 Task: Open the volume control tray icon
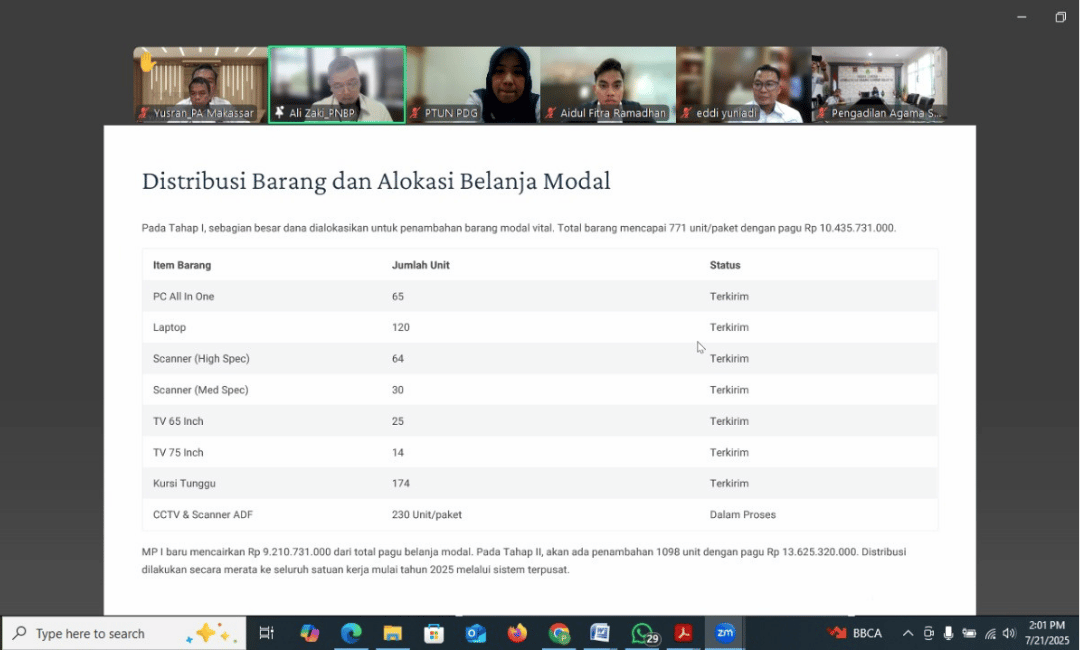1009,633
